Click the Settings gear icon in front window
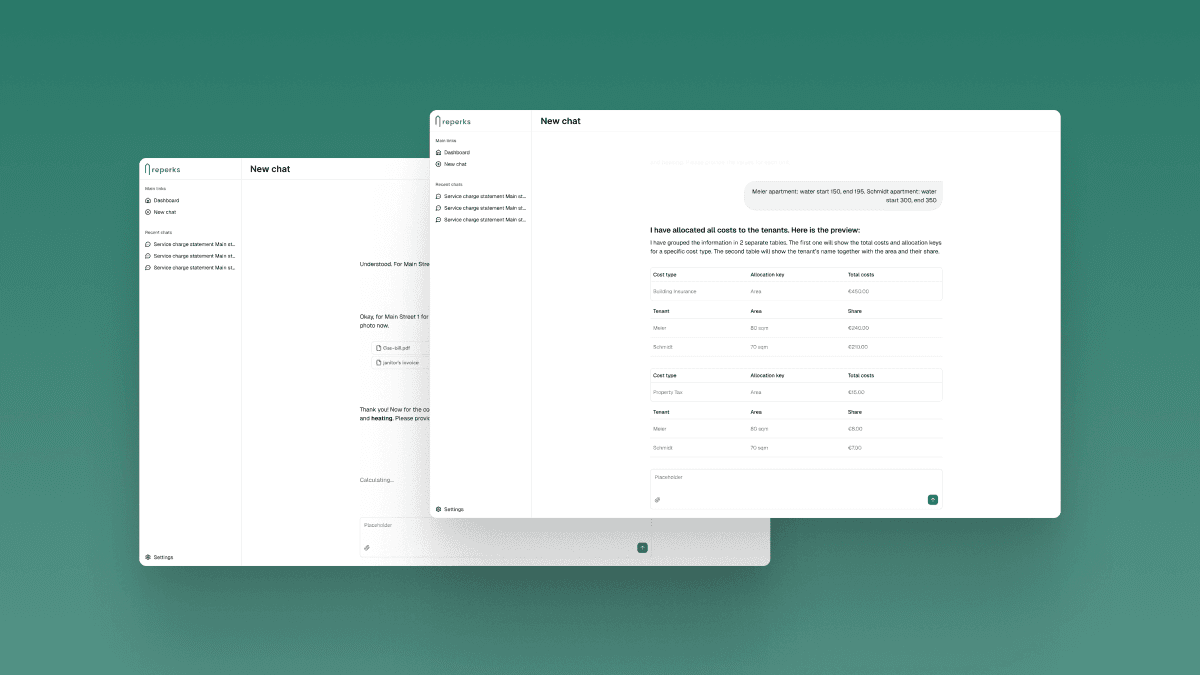This screenshot has width=1200, height=675. tap(438, 509)
